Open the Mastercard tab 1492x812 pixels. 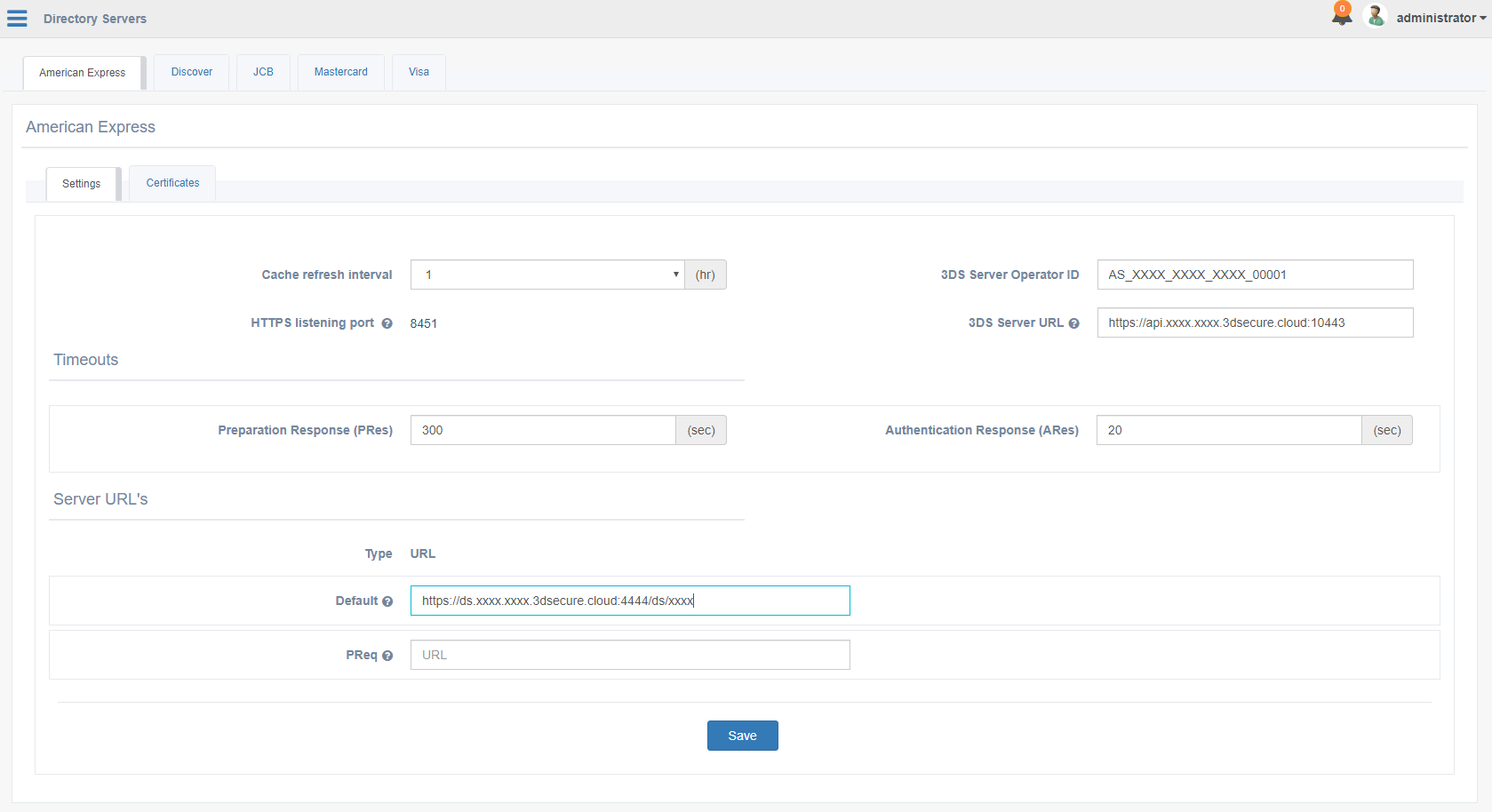(x=340, y=72)
